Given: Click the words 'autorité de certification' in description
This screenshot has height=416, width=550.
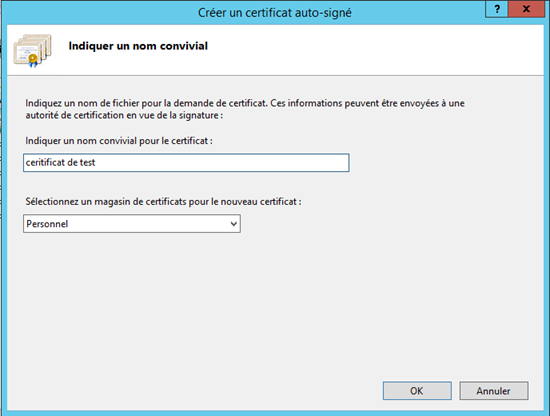Looking at the screenshot, I should click(x=74, y=115).
